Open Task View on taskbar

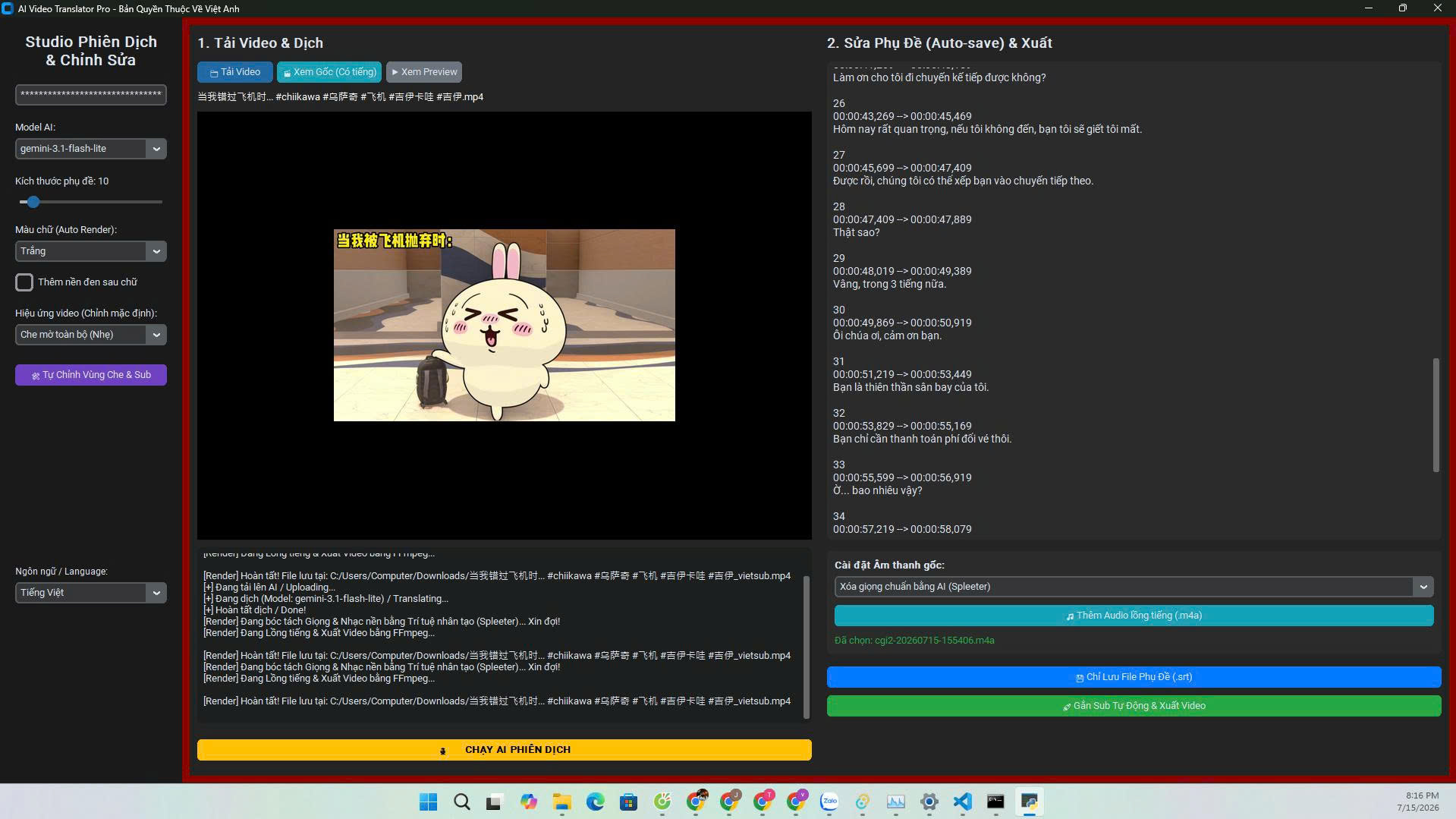pyautogui.click(x=495, y=802)
